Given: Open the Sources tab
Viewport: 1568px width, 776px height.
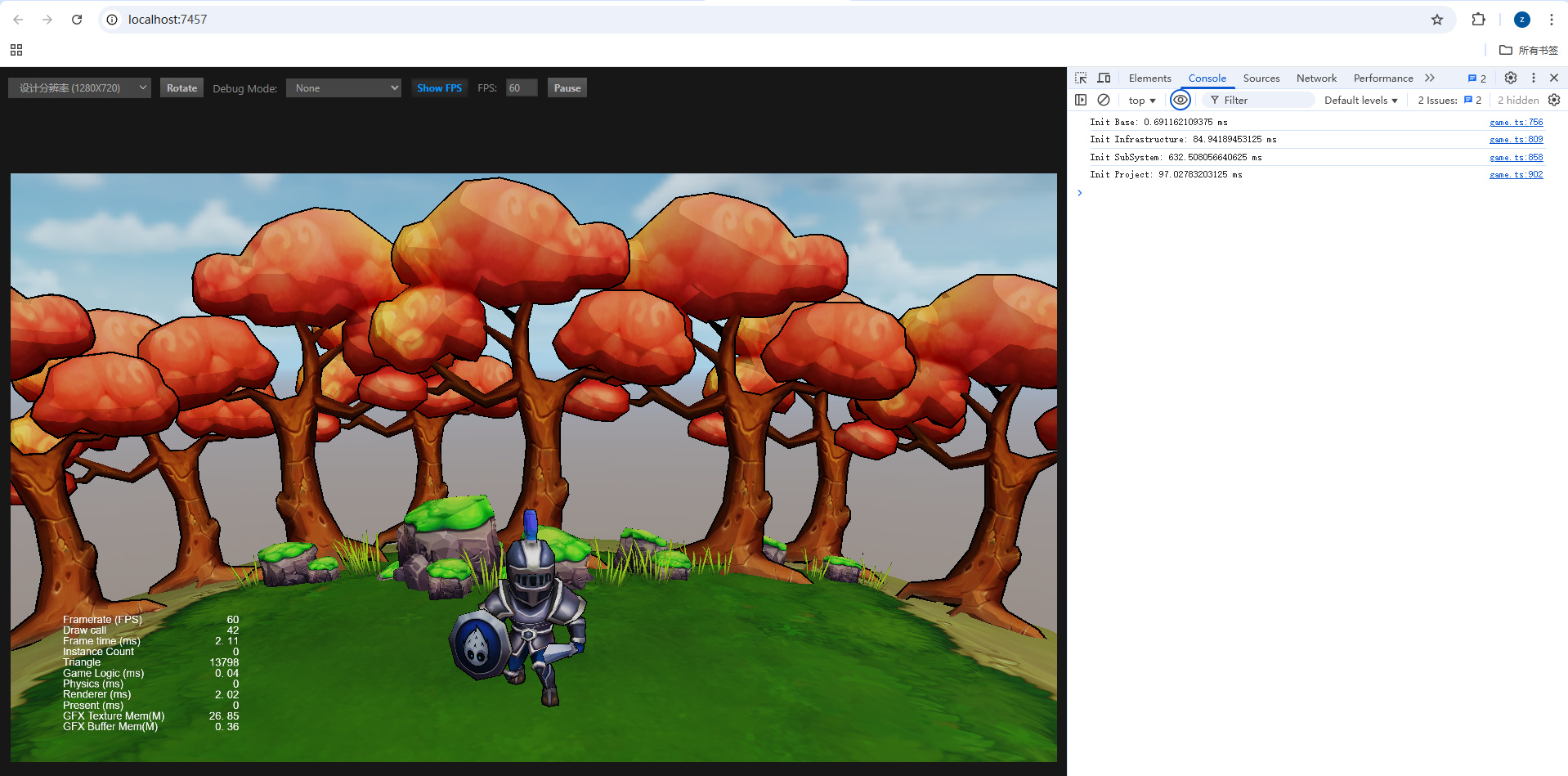Looking at the screenshot, I should 1261,78.
